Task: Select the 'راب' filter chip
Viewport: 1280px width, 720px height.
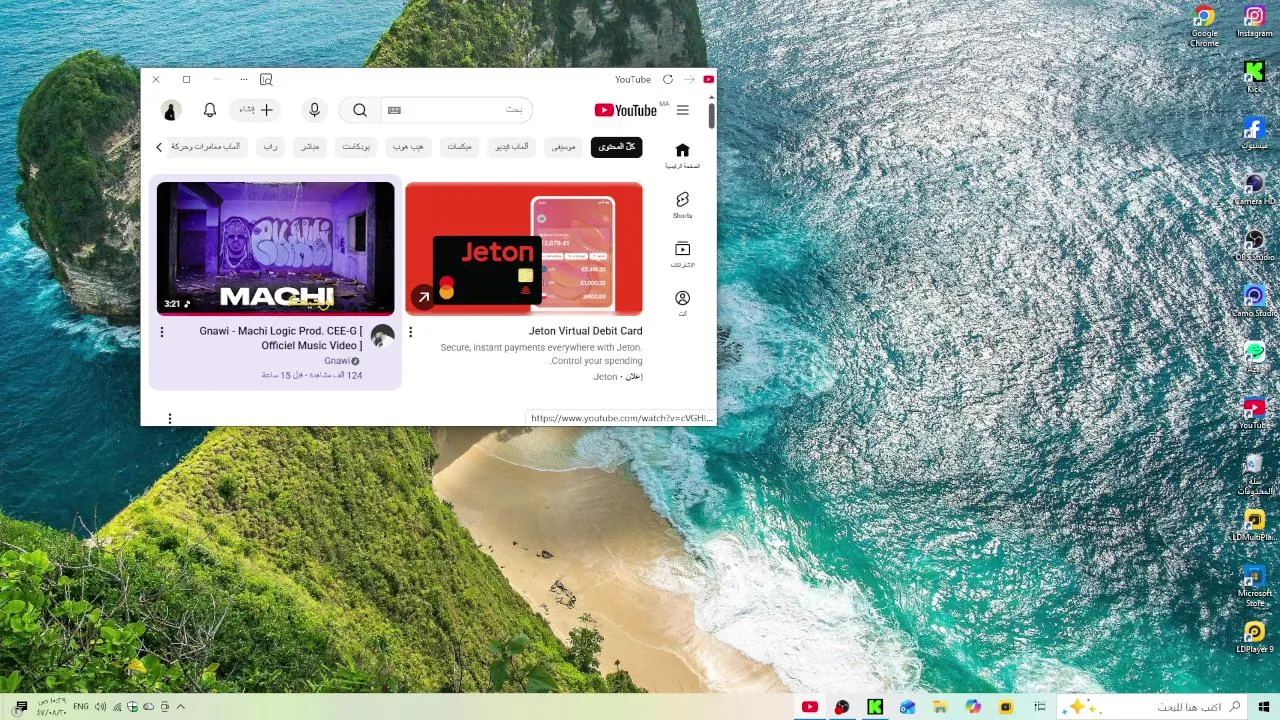Action: [x=270, y=147]
